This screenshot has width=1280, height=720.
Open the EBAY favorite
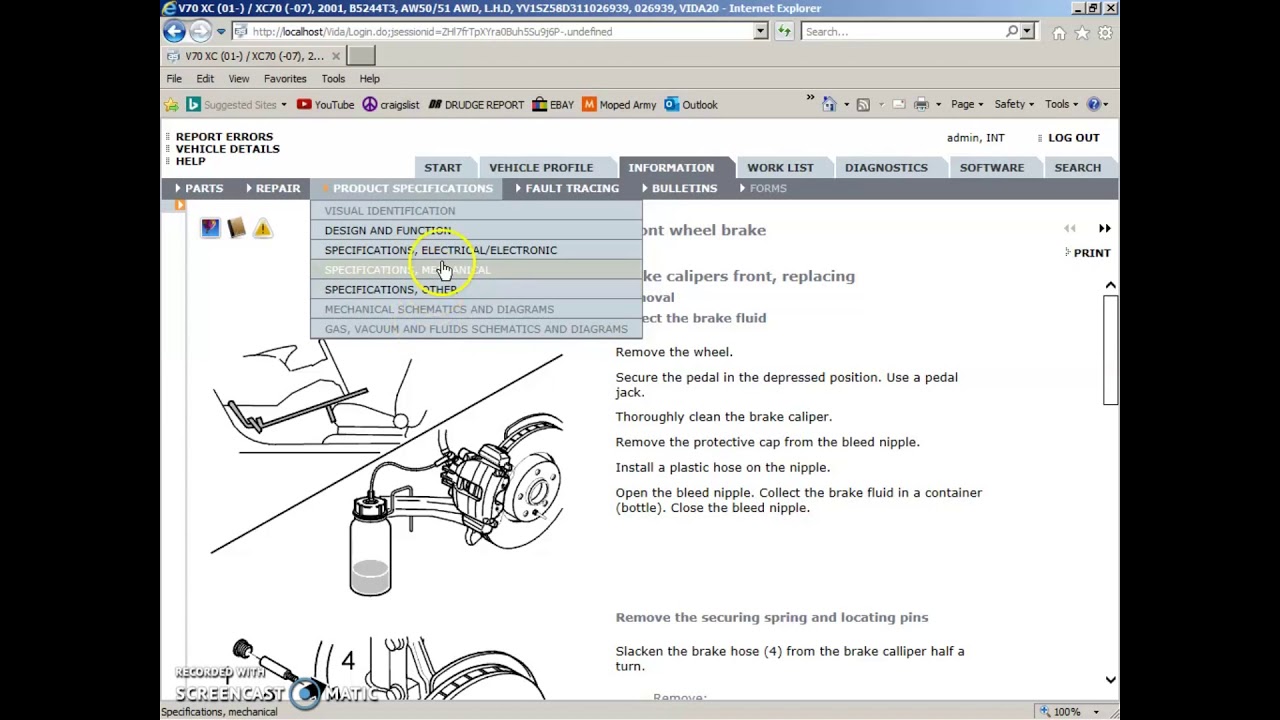pos(553,104)
